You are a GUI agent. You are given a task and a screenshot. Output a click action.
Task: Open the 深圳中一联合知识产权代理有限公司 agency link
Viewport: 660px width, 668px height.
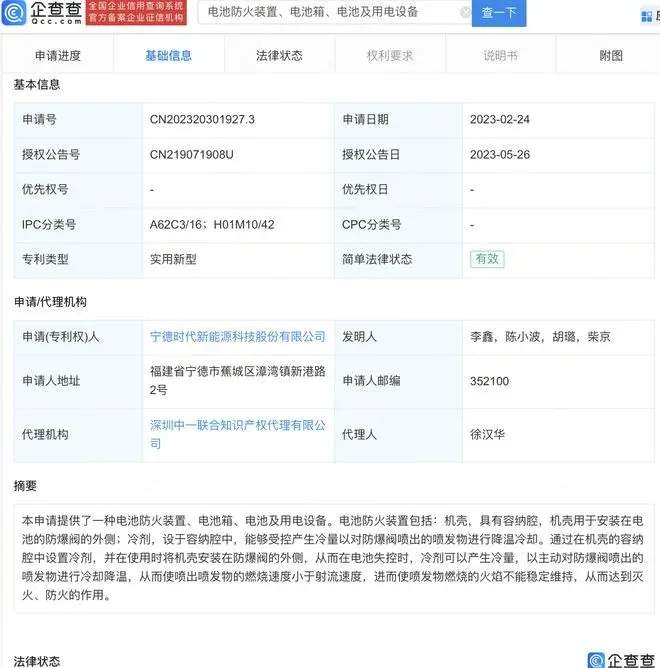click(x=237, y=434)
